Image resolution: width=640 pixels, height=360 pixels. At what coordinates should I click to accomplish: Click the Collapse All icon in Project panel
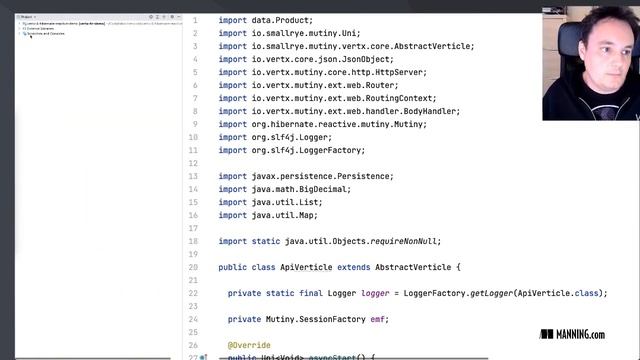(164, 17)
